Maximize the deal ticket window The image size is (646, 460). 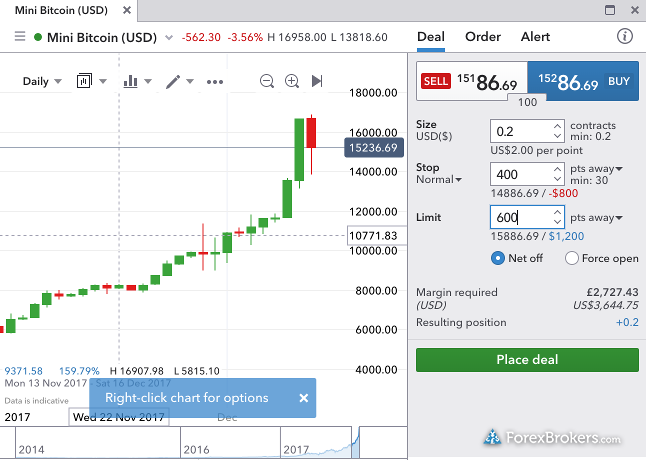[x=610, y=9]
